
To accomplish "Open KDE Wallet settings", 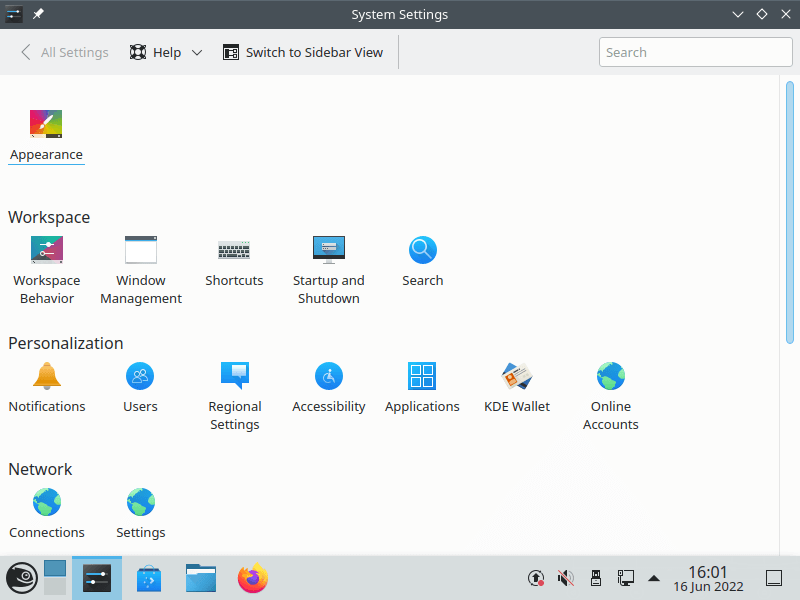I will 517,387.
